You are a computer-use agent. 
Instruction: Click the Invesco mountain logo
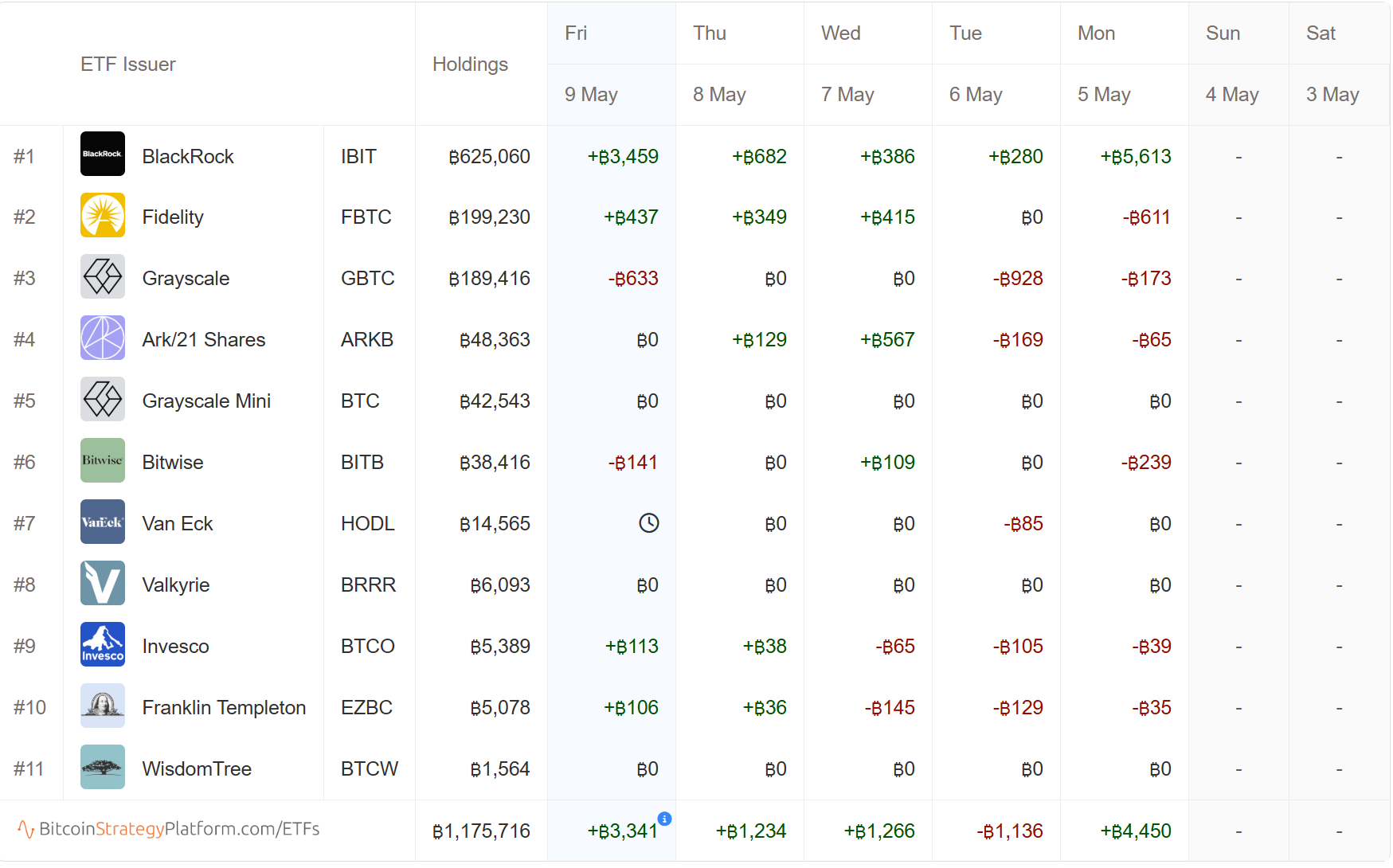102,644
